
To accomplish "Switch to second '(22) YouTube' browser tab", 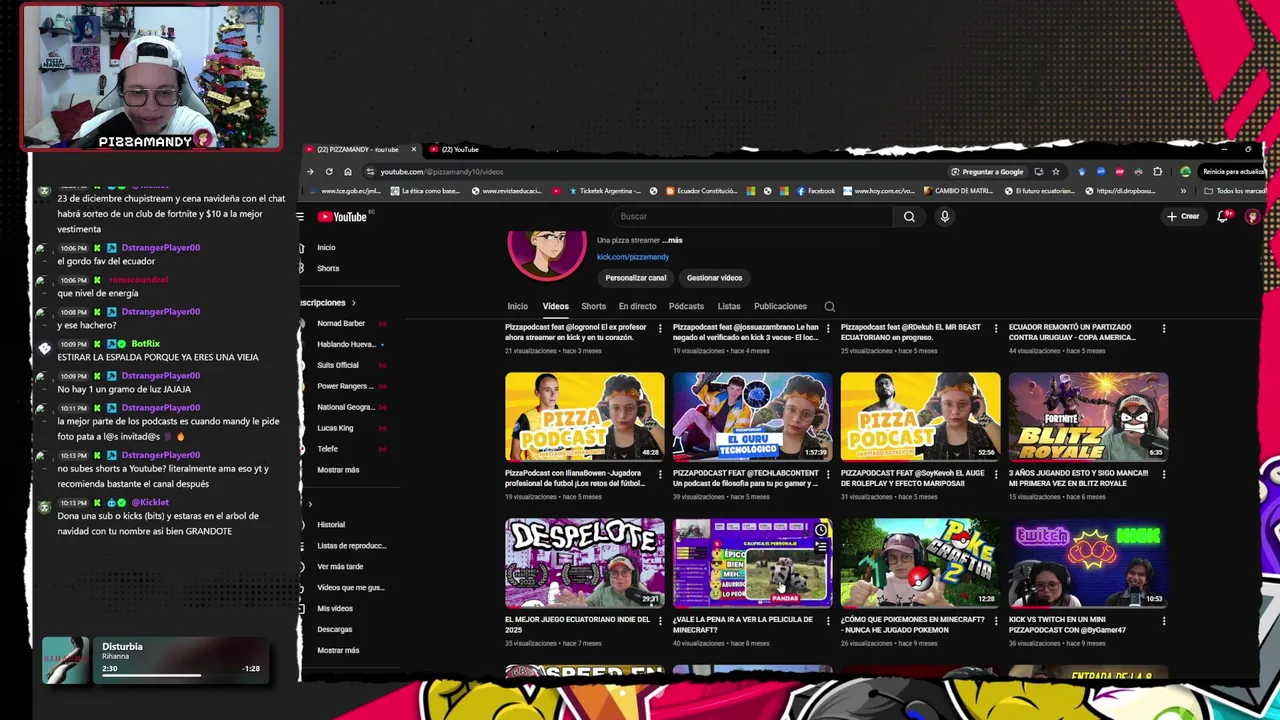I will coord(460,150).
